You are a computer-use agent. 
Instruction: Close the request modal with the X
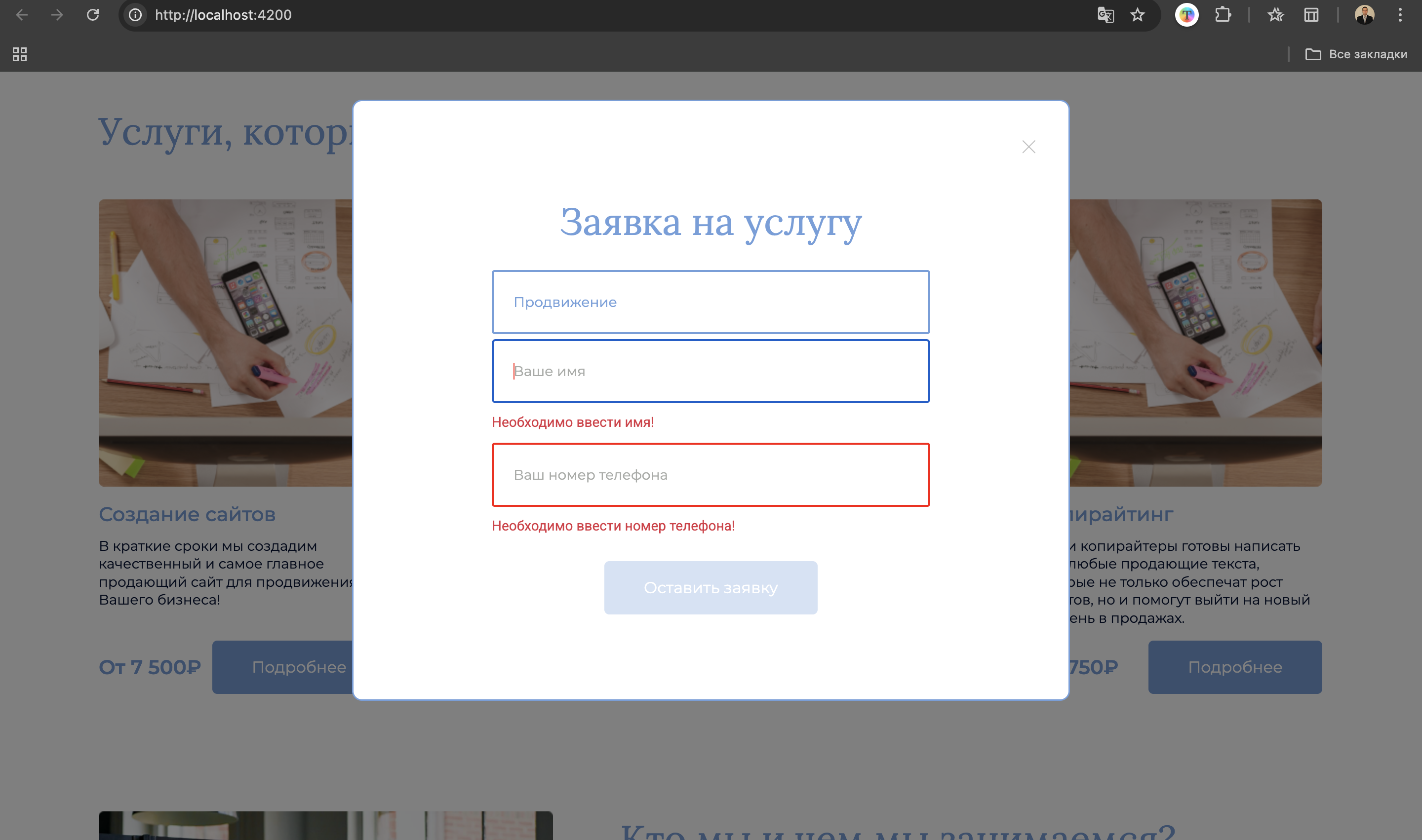click(x=1028, y=147)
